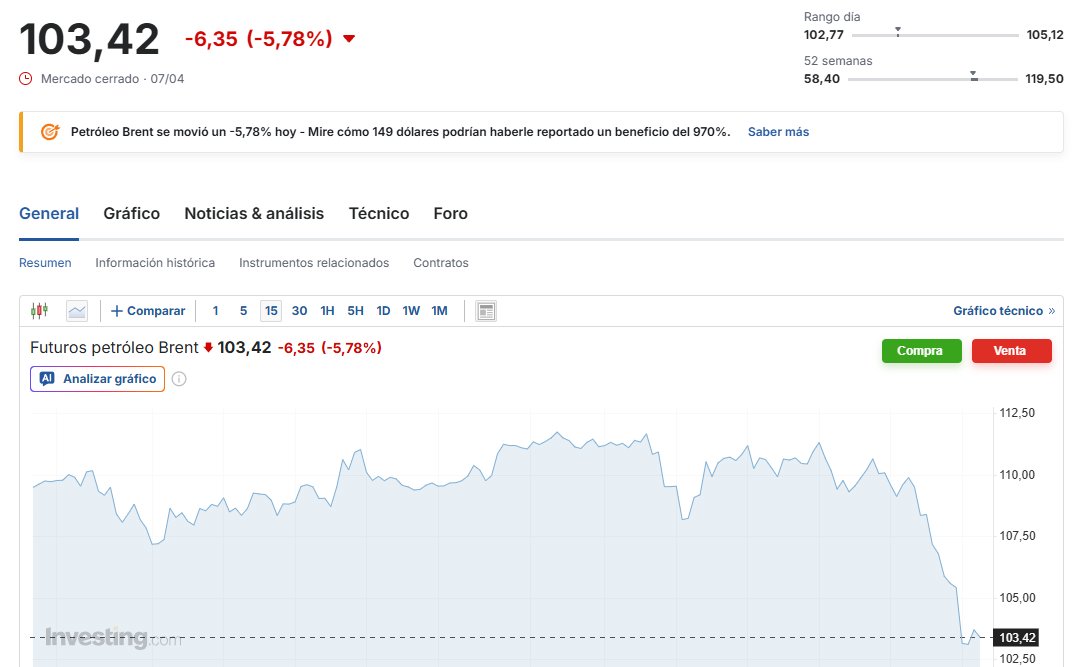1072x667 pixels.
Task: Click the red down arrow by -5,78%
Action: click(349, 39)
